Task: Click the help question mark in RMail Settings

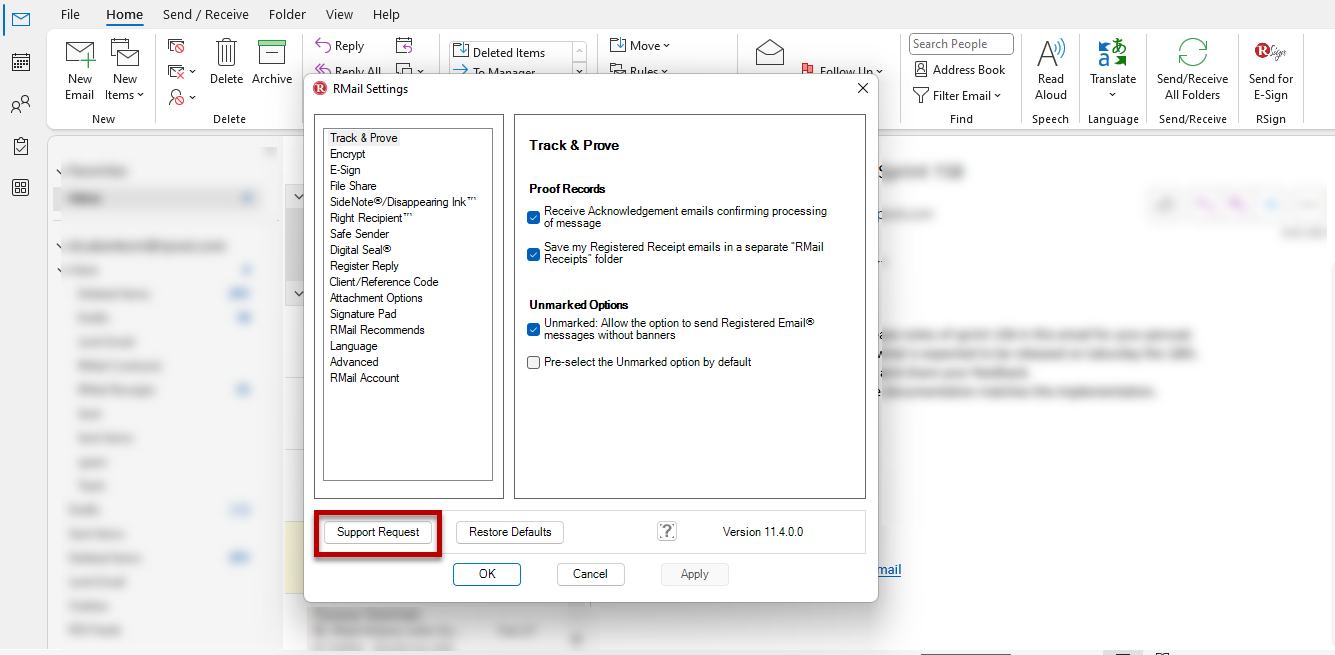Action: pos(666,531)
